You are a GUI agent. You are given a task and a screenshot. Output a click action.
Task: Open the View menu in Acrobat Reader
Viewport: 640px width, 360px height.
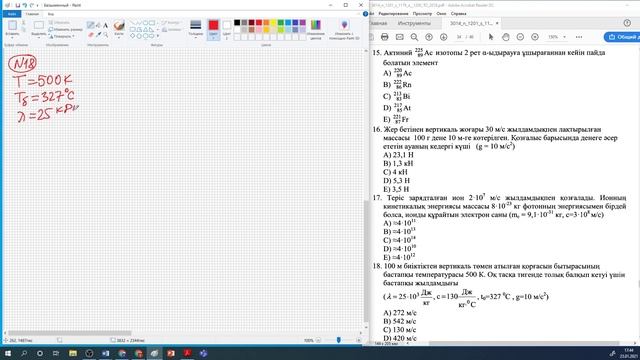point(422,13)
